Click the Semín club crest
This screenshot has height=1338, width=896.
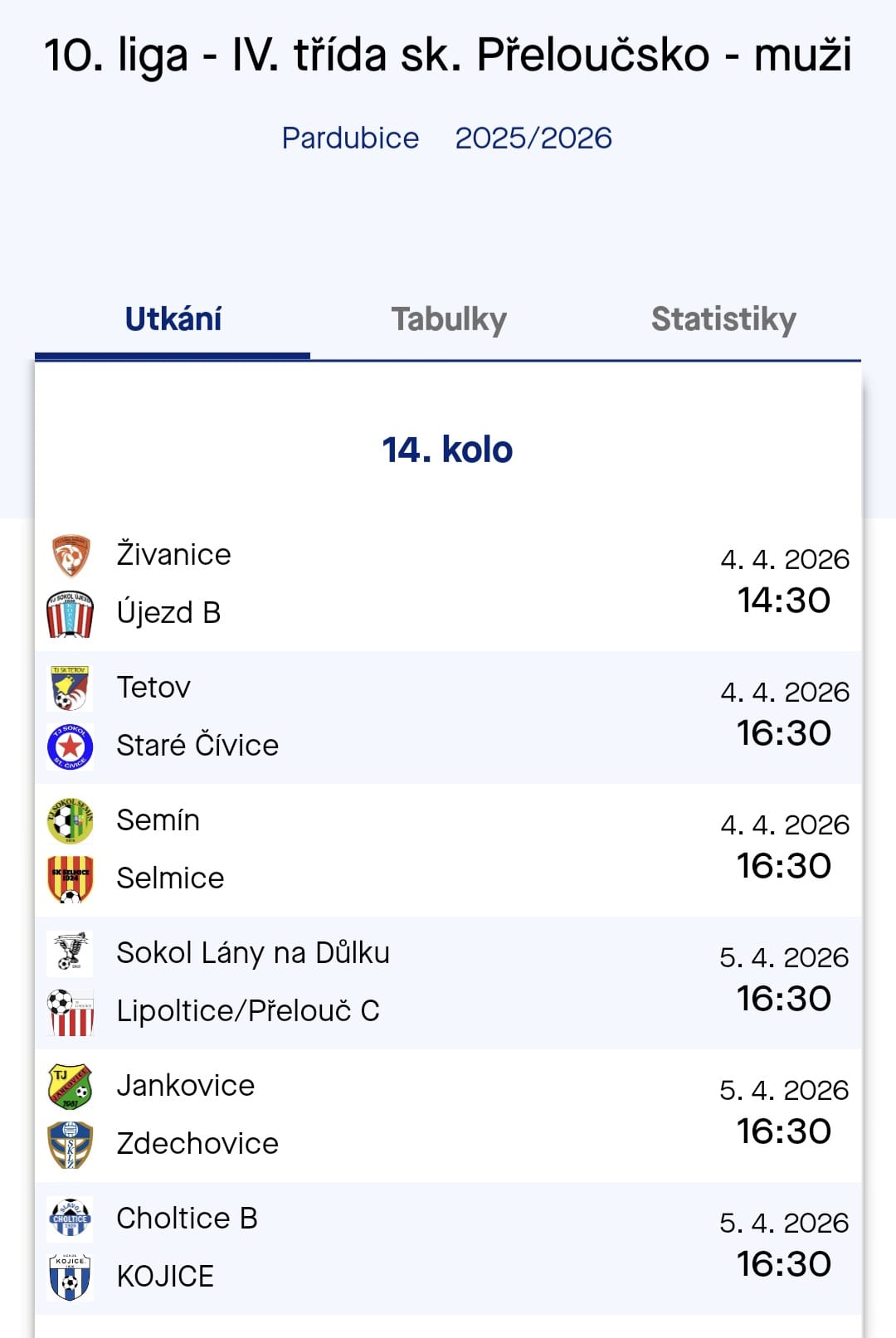pyautogui.click(x=71, y=820)
